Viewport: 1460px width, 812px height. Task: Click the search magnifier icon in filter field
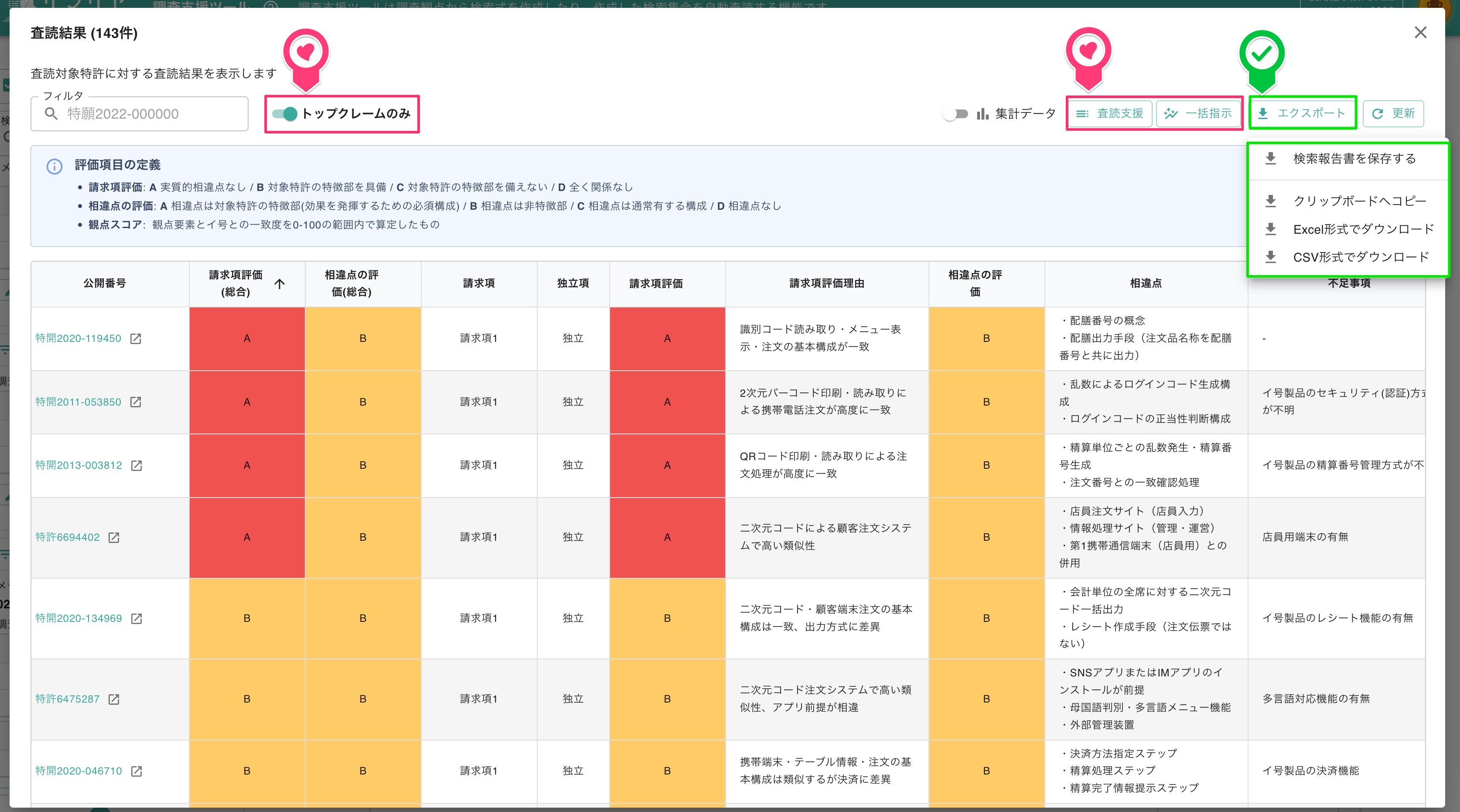click(x=51, y=114)
